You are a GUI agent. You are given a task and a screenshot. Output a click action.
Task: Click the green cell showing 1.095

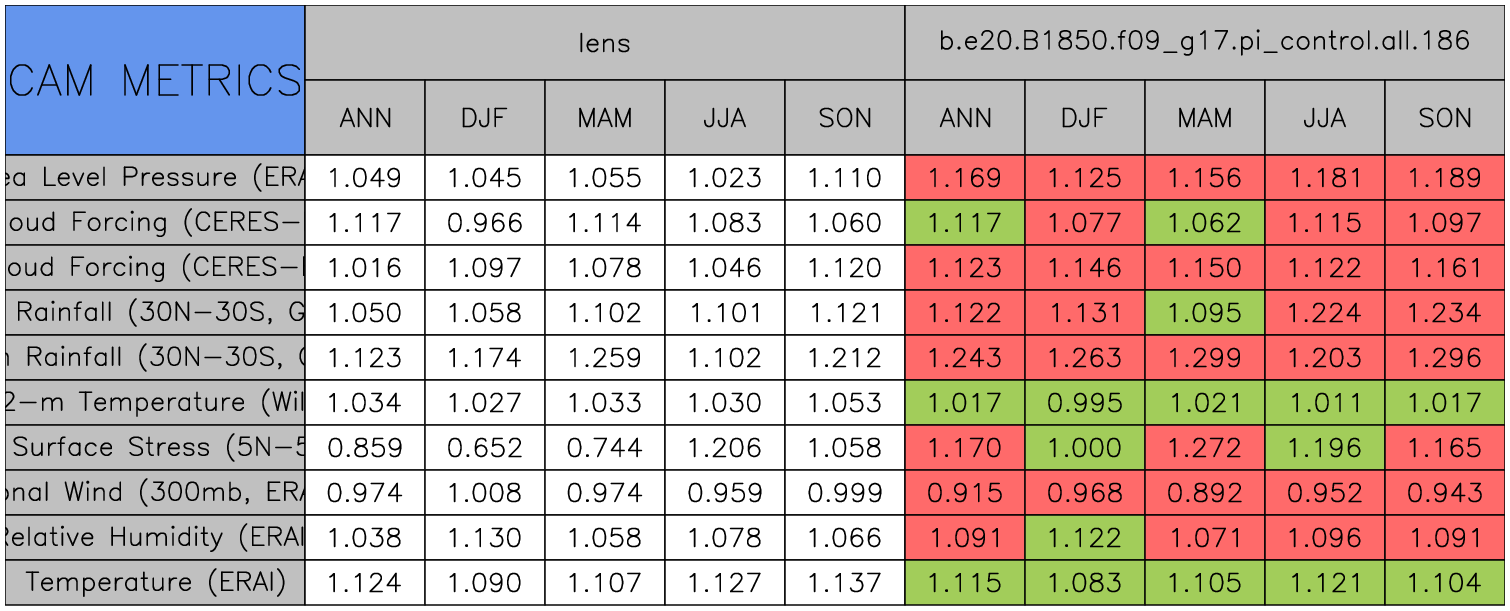tap(1204, 312)
